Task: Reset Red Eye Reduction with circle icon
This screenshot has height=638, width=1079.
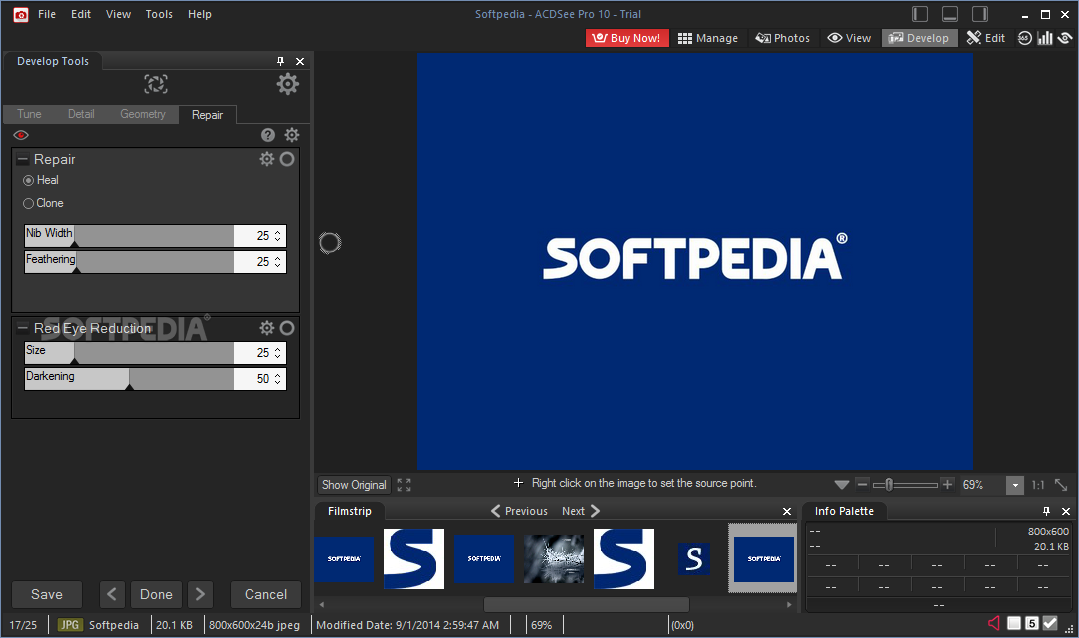Action: coord(287,328)
